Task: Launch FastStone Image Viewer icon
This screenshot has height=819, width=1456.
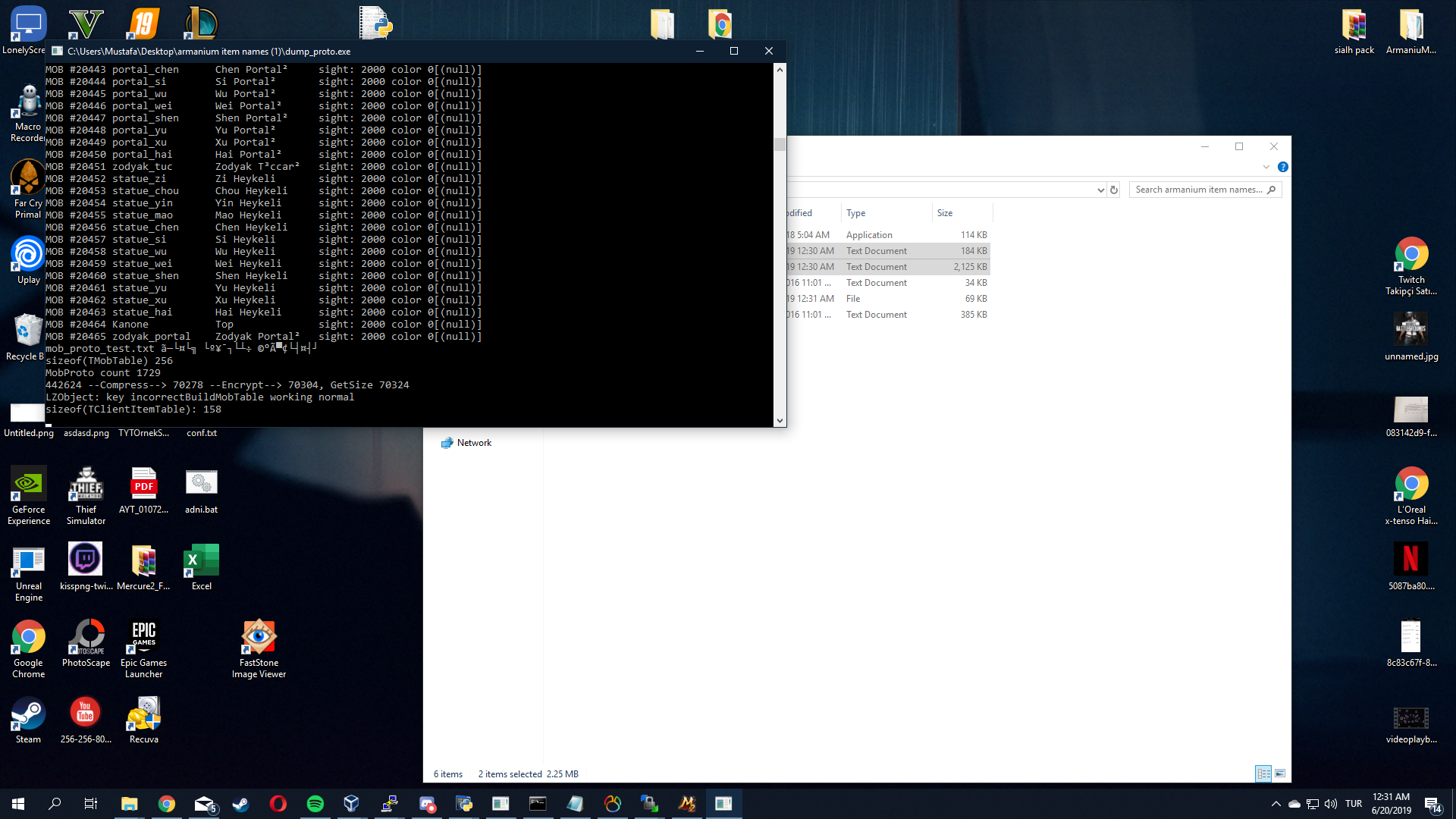Action: 259,648
